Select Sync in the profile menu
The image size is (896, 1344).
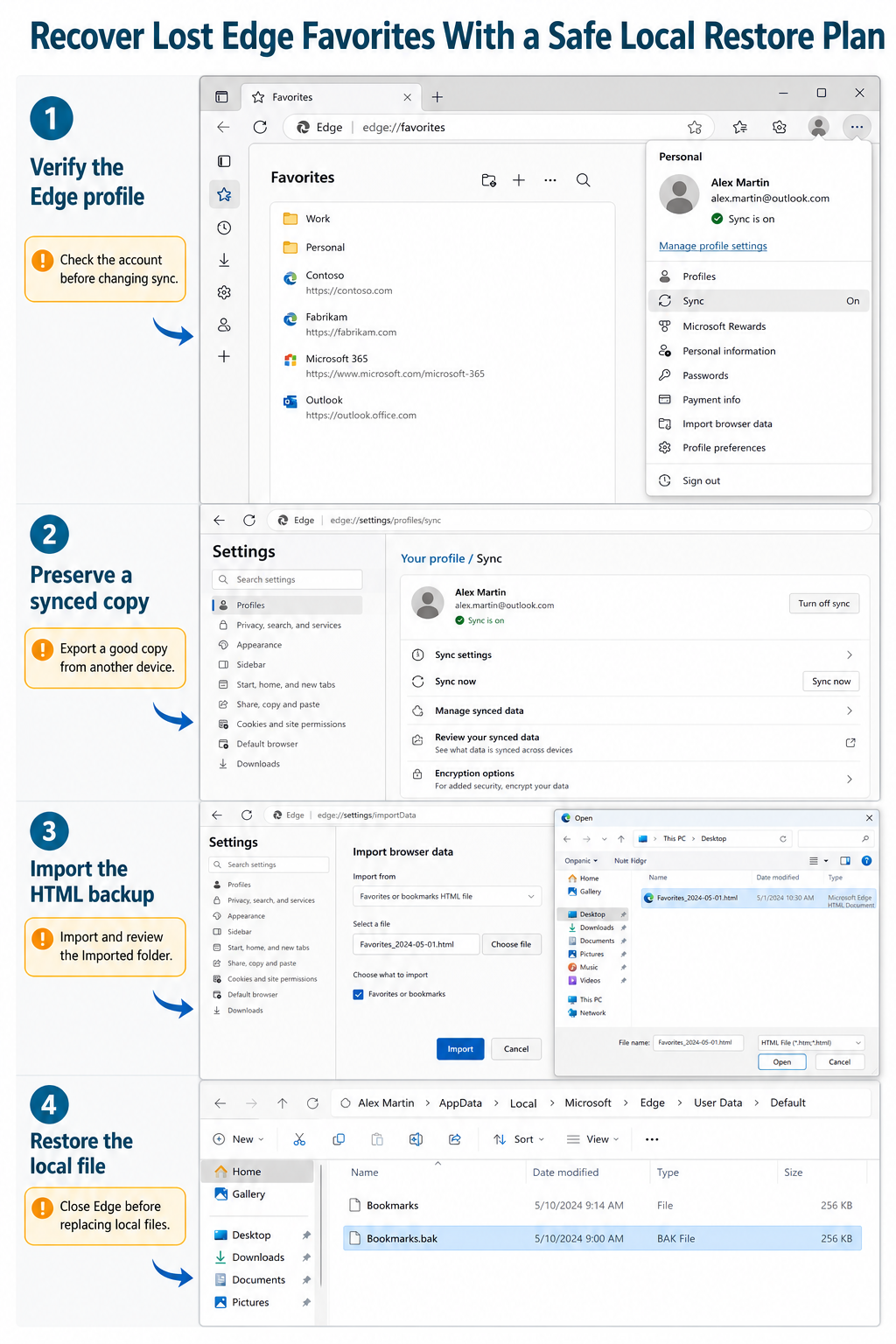click(759, 301)
